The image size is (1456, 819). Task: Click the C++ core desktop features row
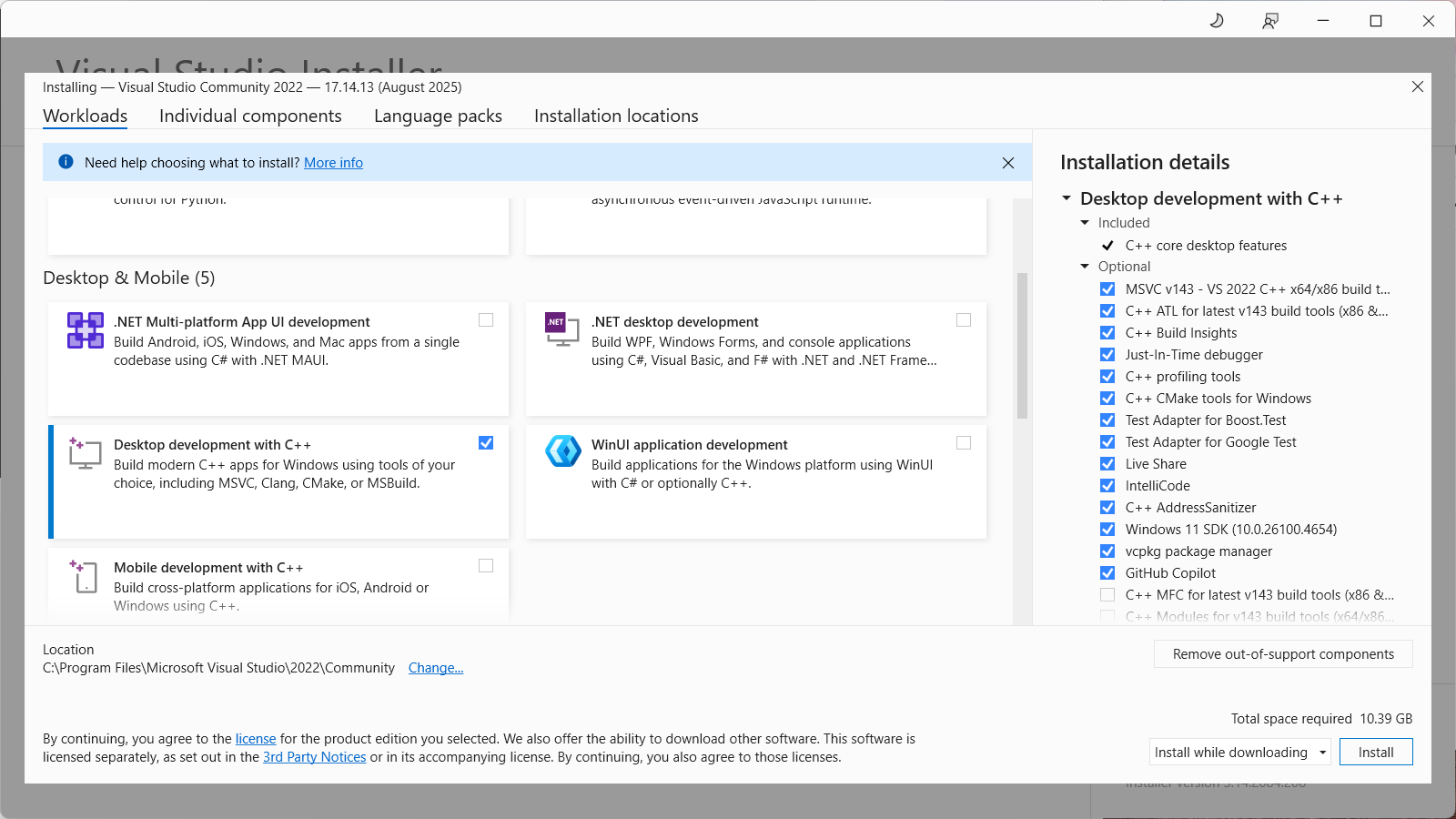[1206, 246]
